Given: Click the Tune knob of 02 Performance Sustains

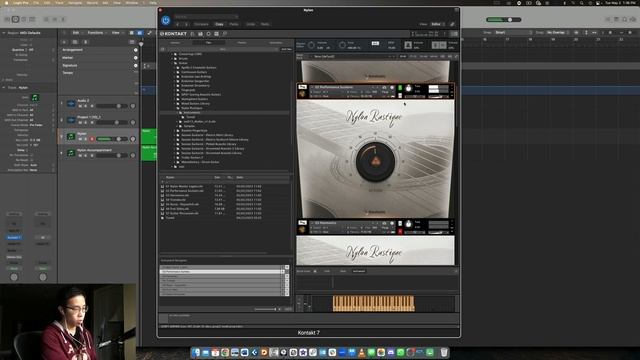Looking at the screenshot, I should coord(408,89).
